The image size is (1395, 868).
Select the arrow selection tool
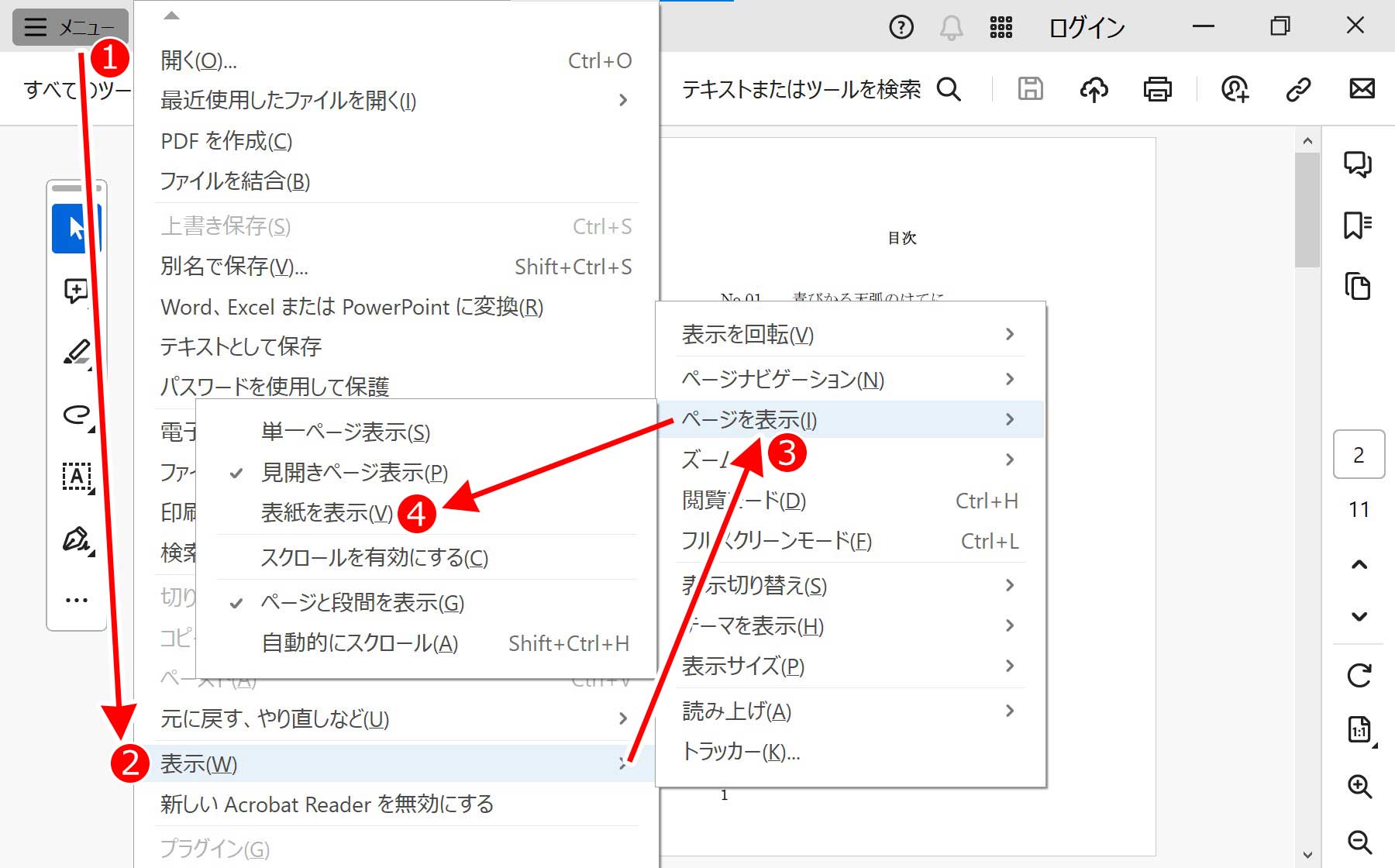click(76, 229)
